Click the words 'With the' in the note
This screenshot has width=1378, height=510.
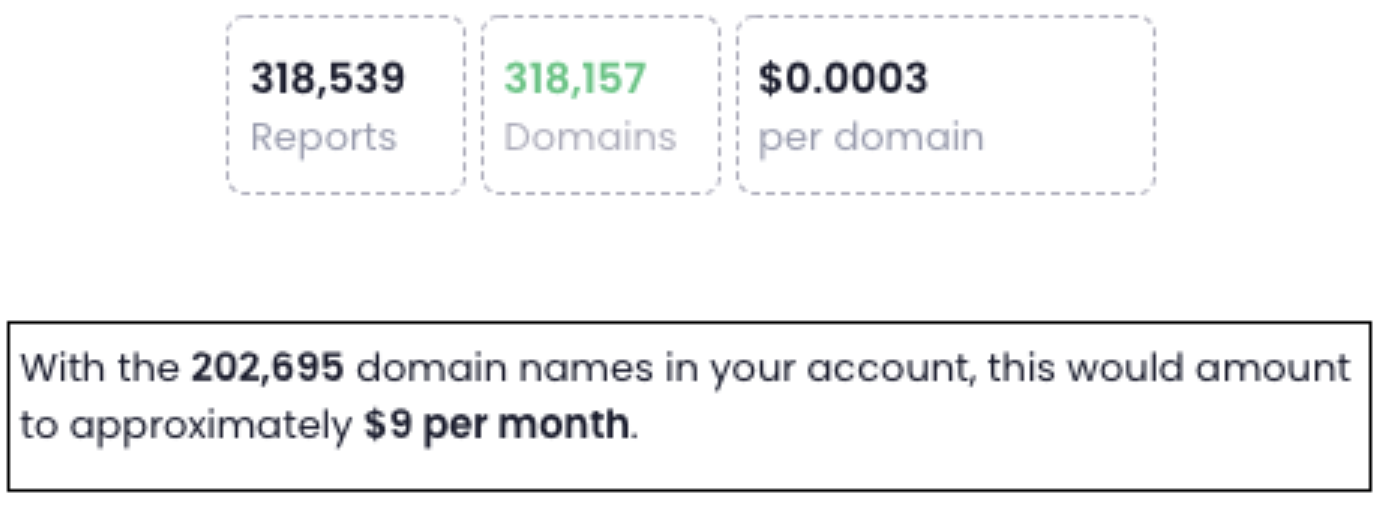[100, 368]
